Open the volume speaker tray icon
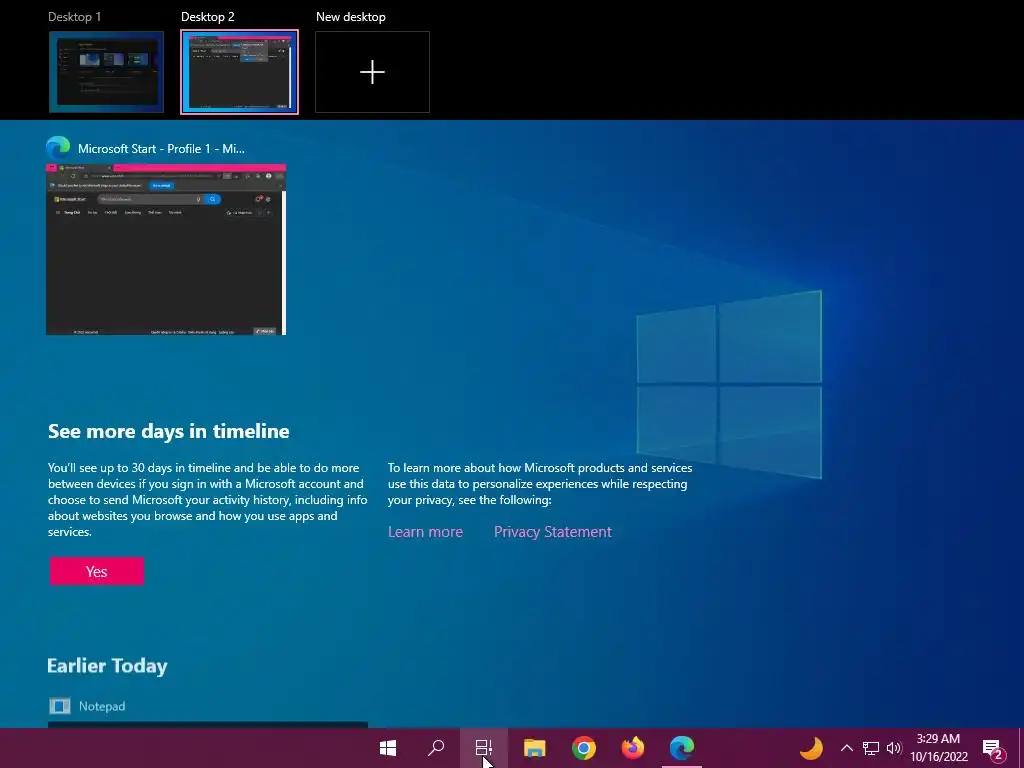The image size is (1024, 768). pyautogui.click(x=894, y=748)
